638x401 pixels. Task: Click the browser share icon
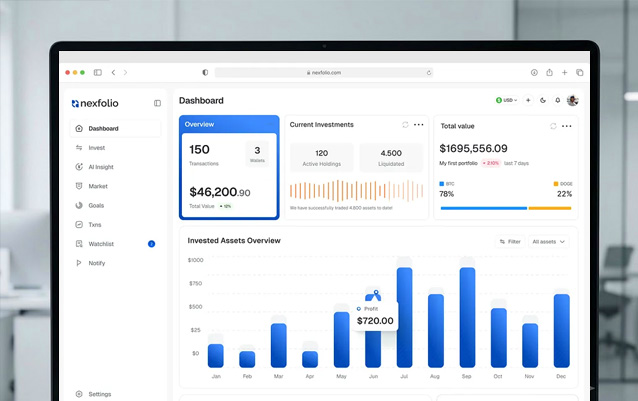point(549,72)
